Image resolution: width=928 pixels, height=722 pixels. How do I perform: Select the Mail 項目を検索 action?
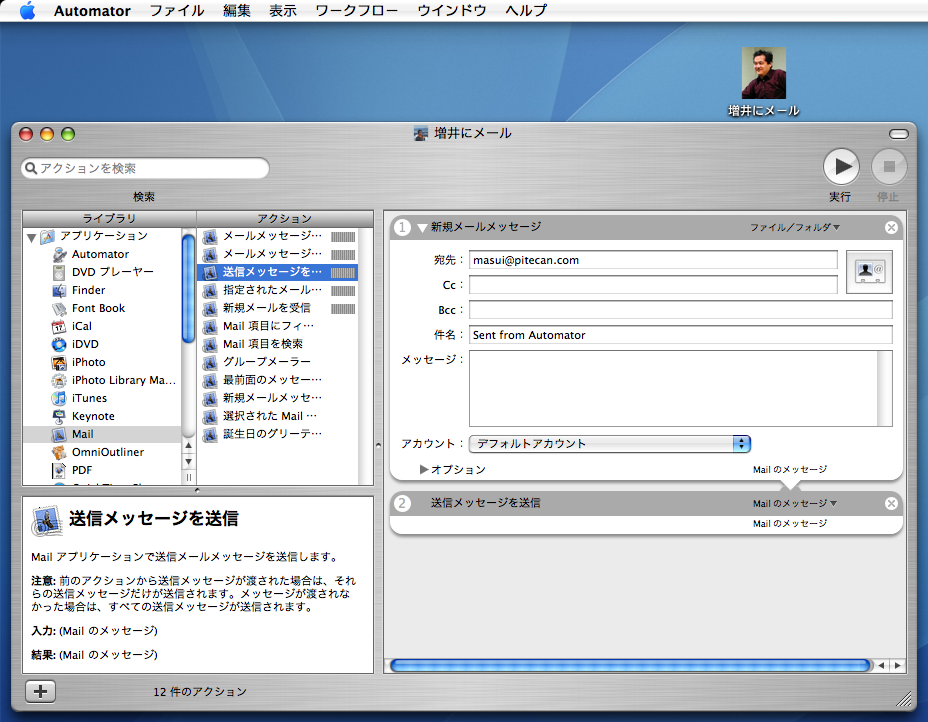click(x=278, y=344)
